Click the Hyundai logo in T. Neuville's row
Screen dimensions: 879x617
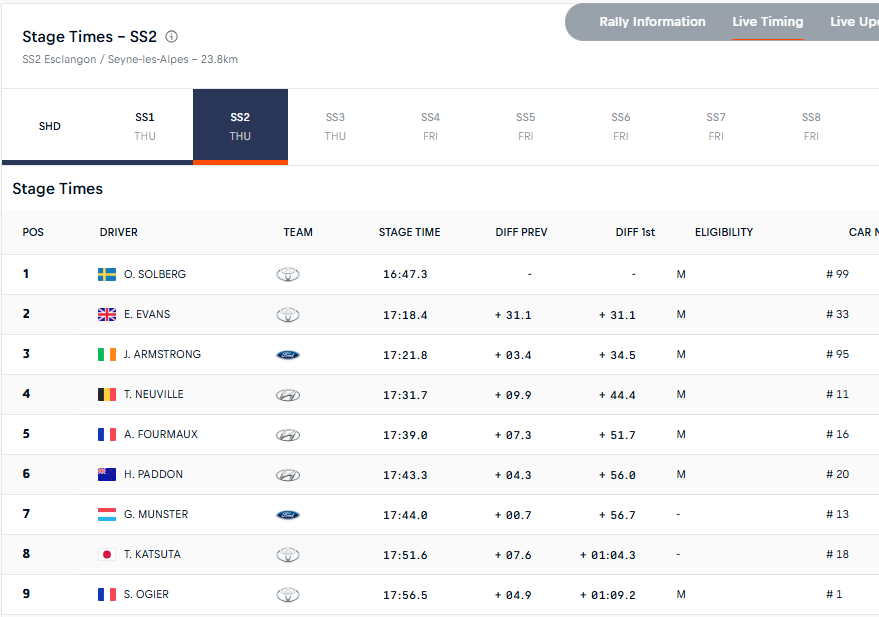[288, 394]
